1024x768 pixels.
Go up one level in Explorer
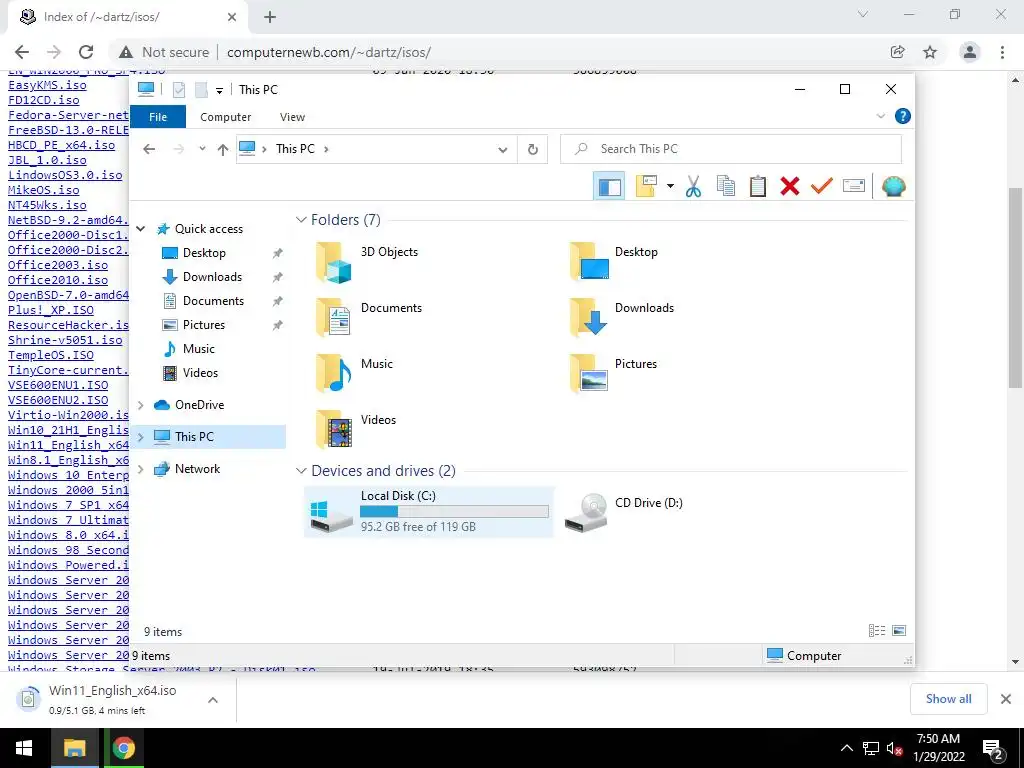[223, 150]
